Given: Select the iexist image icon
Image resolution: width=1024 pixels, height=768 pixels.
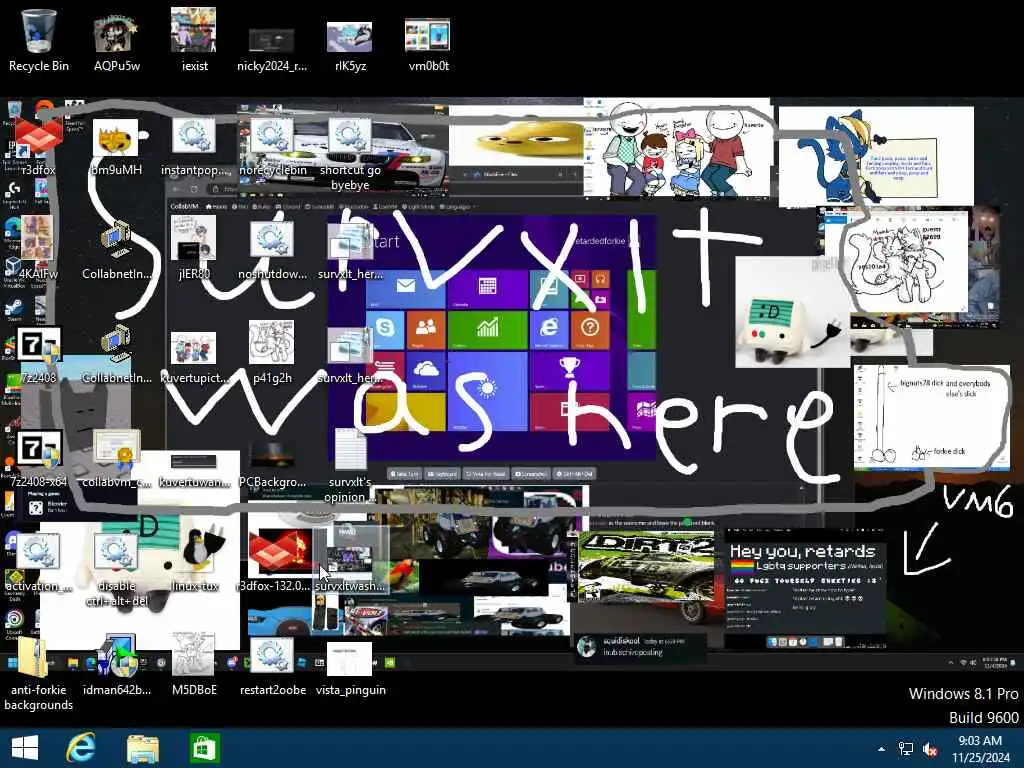Looking at the screenshot, I should pyautogui.click(x=194, y=39).
